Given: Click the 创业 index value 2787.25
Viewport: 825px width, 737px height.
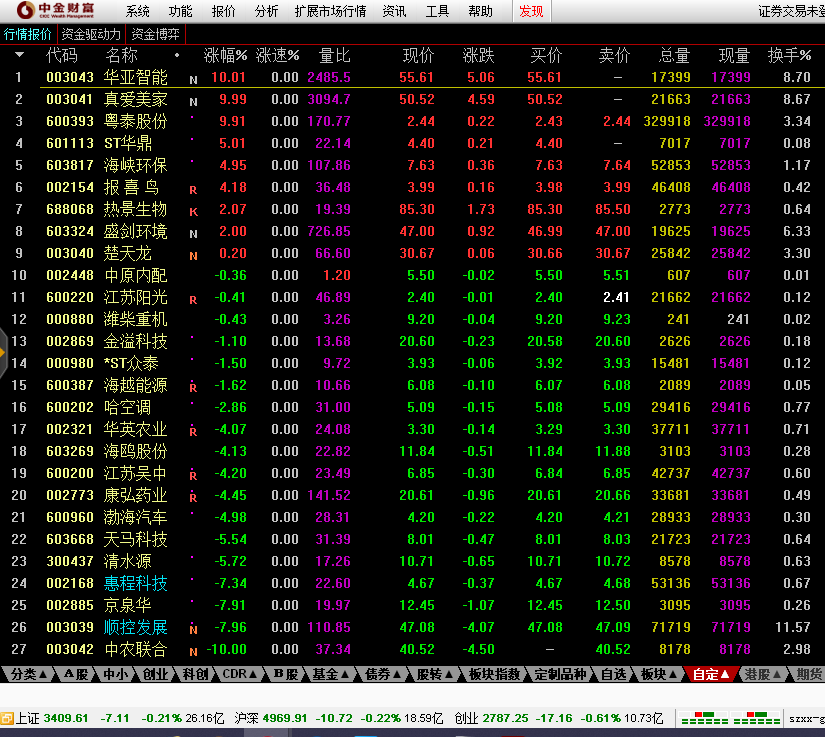Looking at the screenshot, I should [505, 718].
